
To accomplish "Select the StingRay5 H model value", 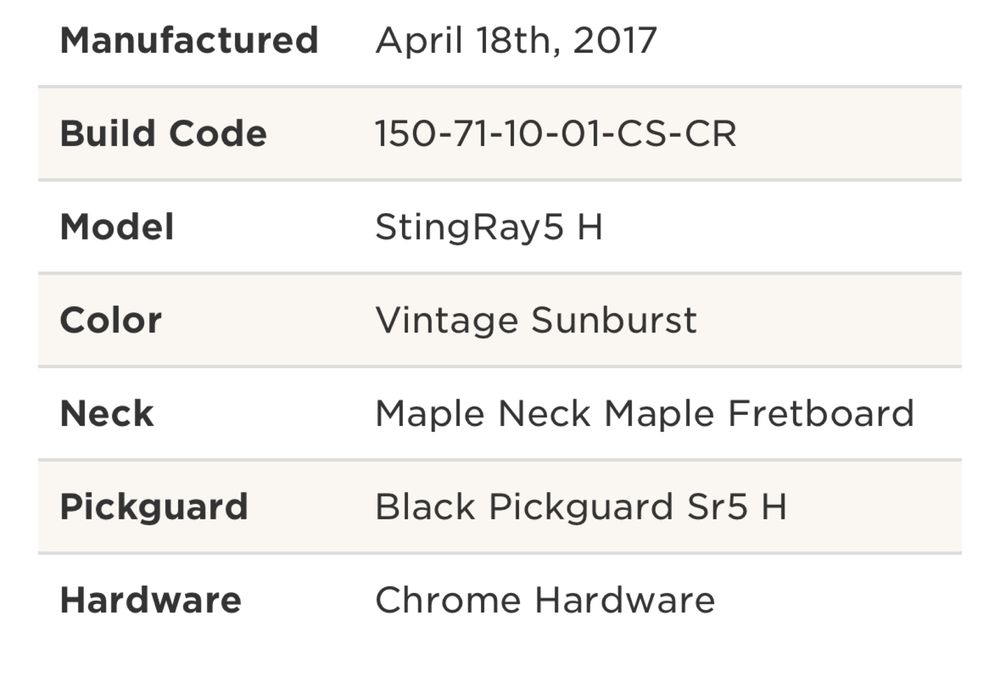I will coord(489,228).
